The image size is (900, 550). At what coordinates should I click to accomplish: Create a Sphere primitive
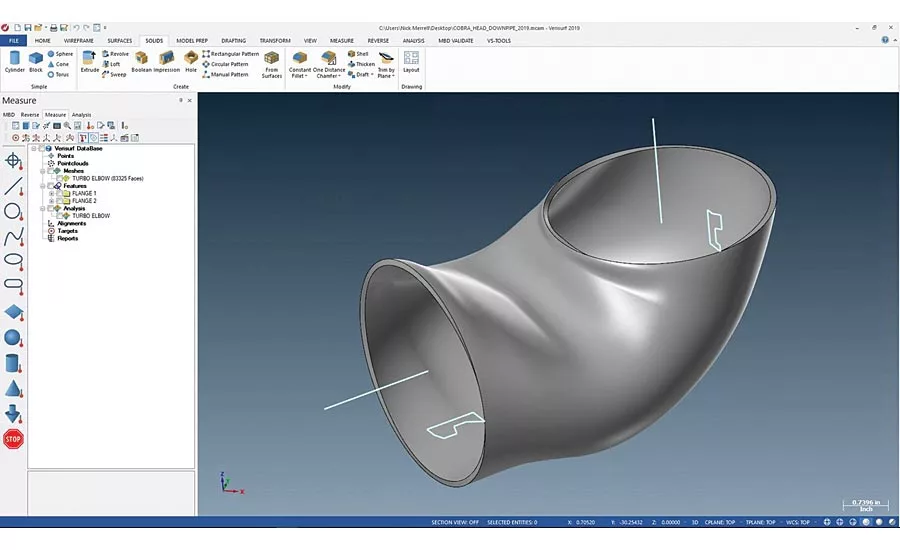coord(60,54)
